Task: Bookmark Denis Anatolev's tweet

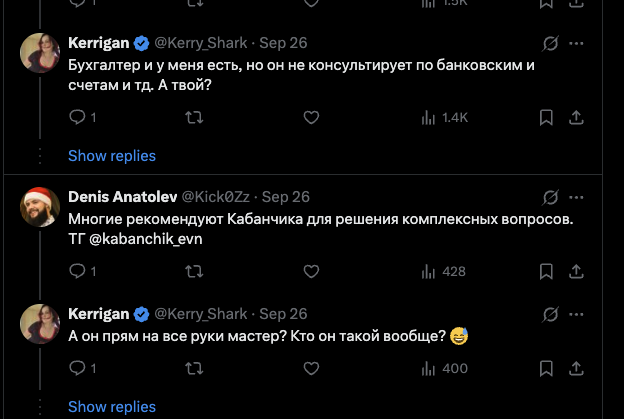Action: (x=546, y=271)
